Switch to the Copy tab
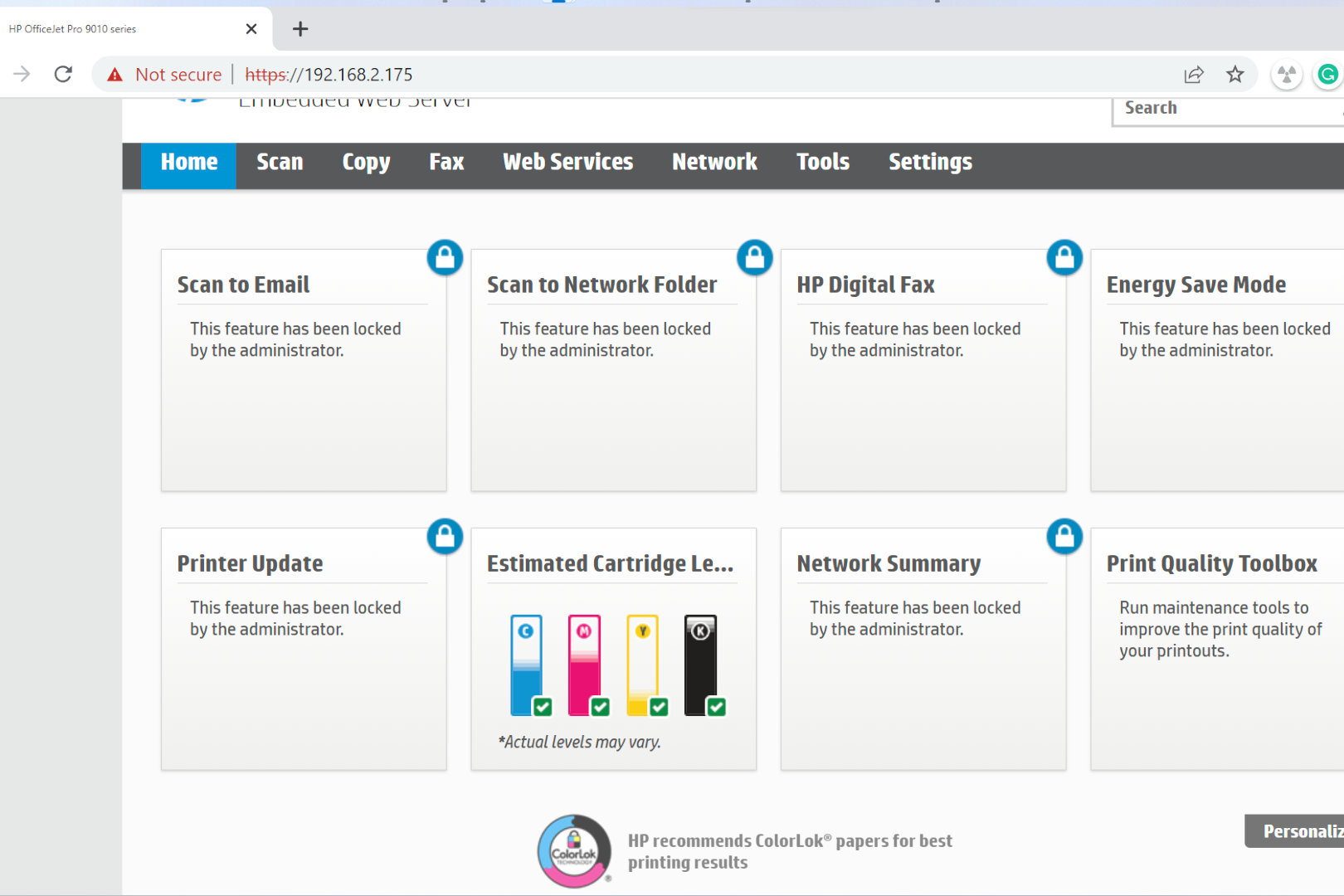1344x896 pixels. point(366,163)
